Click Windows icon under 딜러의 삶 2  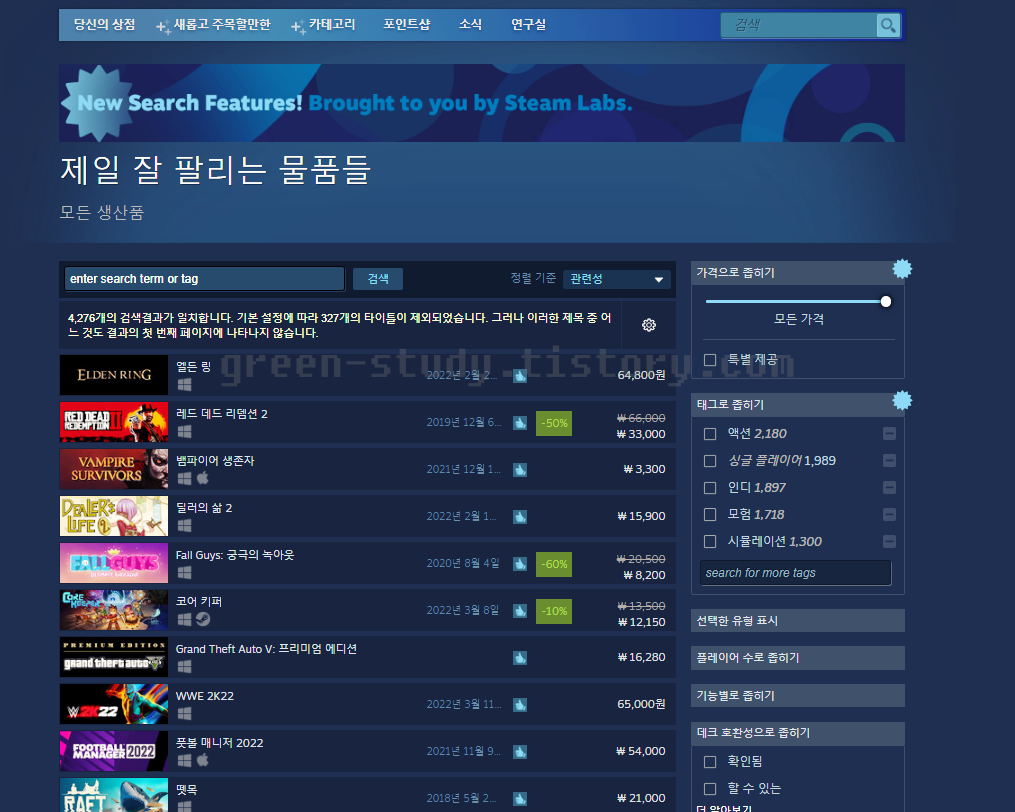184,525
